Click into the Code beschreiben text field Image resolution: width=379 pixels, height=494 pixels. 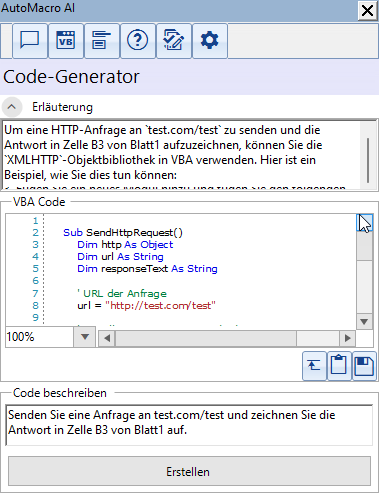tap(189, 425)
